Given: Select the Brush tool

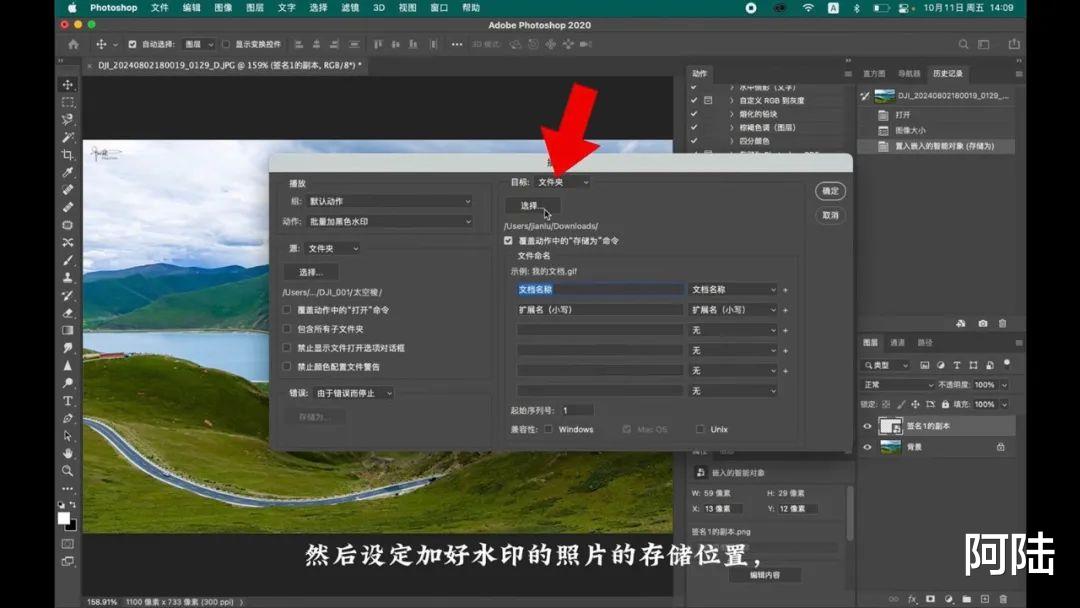Looking at the screenshot, I should click(68, 260).
